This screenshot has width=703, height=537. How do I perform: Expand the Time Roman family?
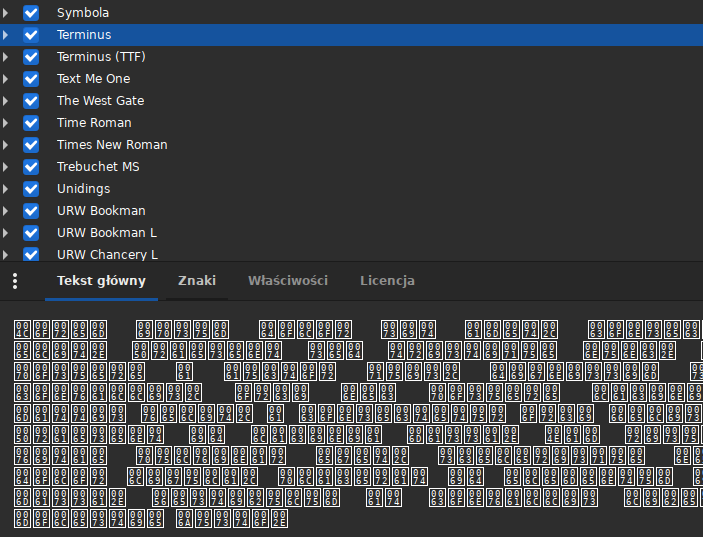tap(5, 122)
